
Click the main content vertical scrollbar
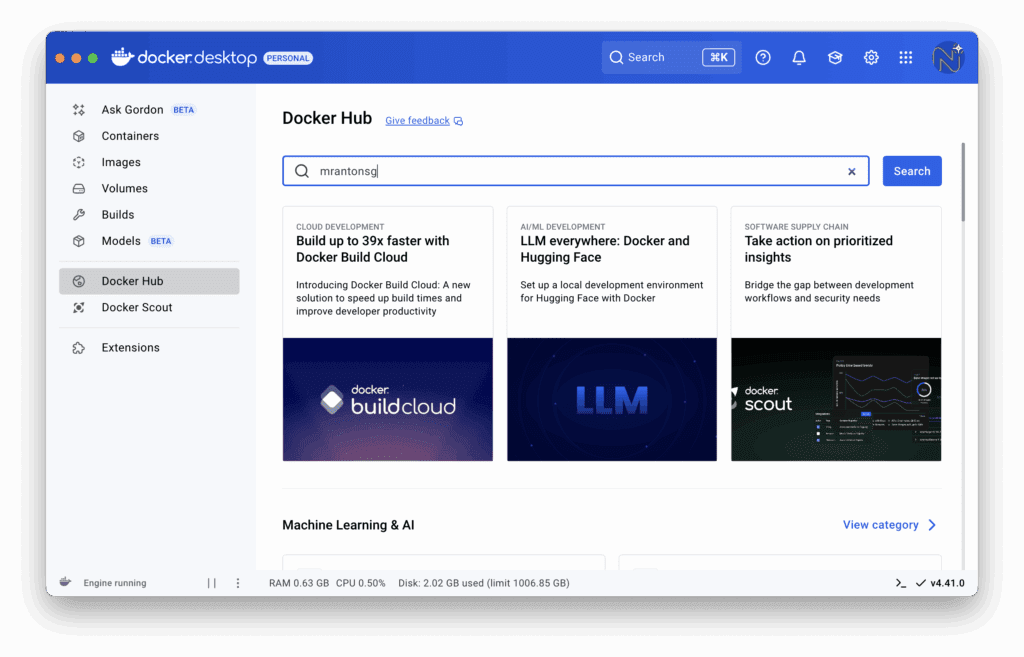point(963,182)
